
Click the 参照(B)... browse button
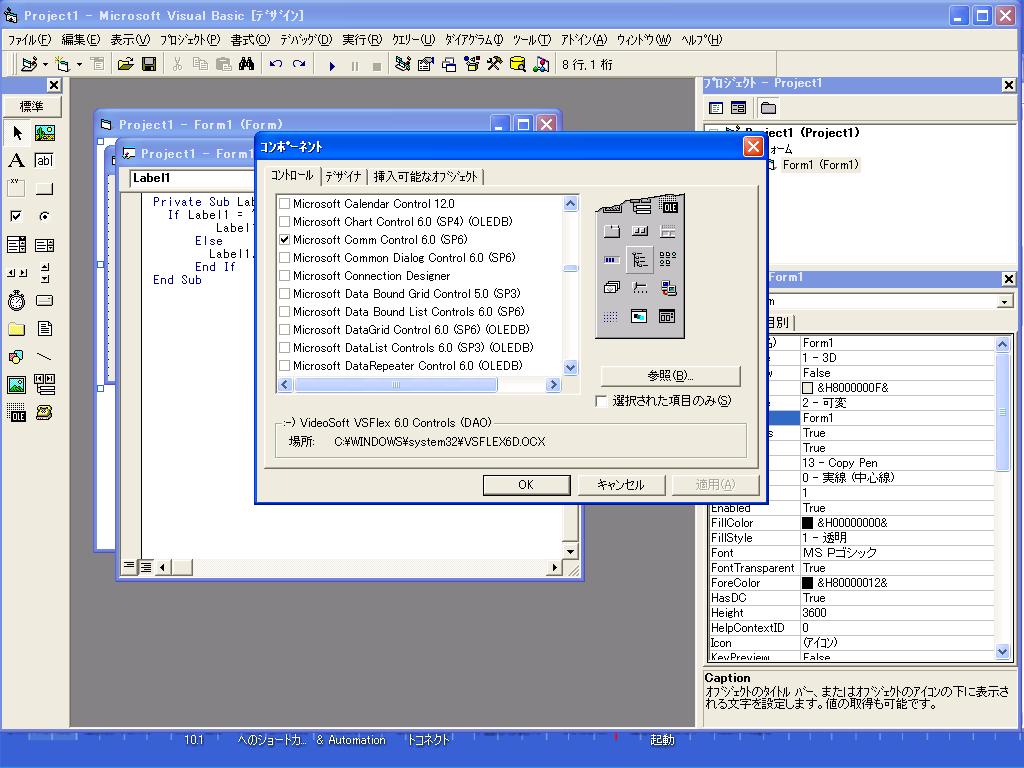tap(671, 376)
